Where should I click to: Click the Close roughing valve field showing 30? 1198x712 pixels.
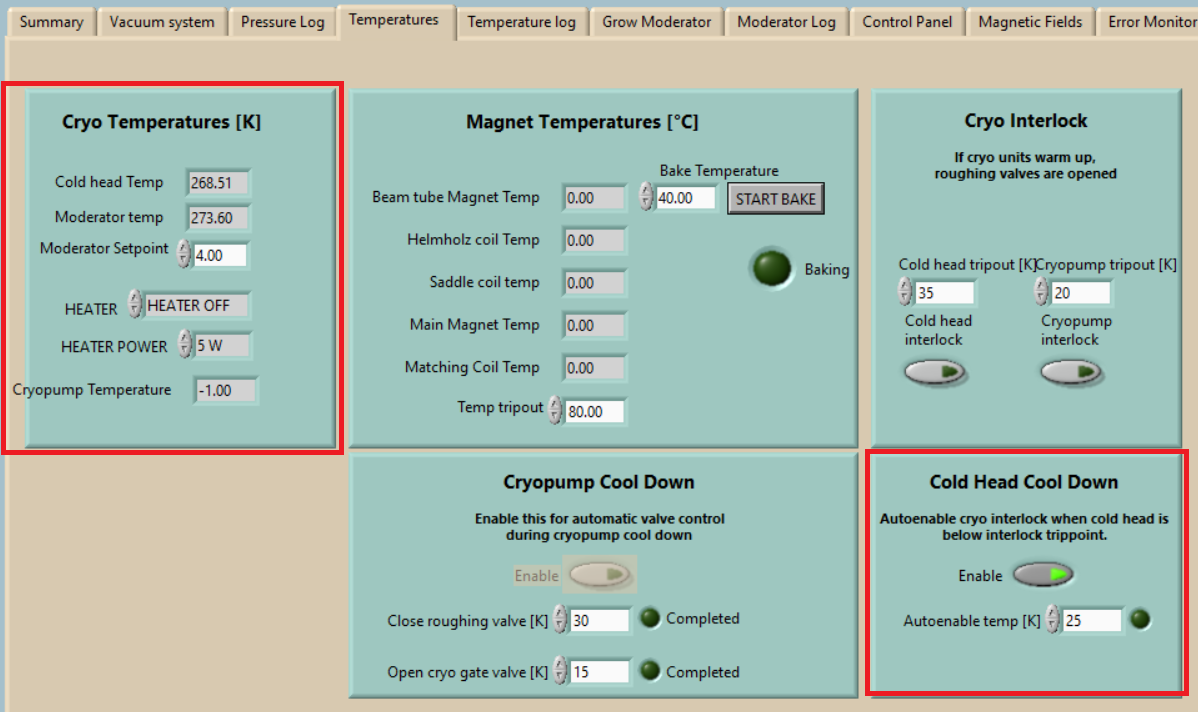[600, 620]
